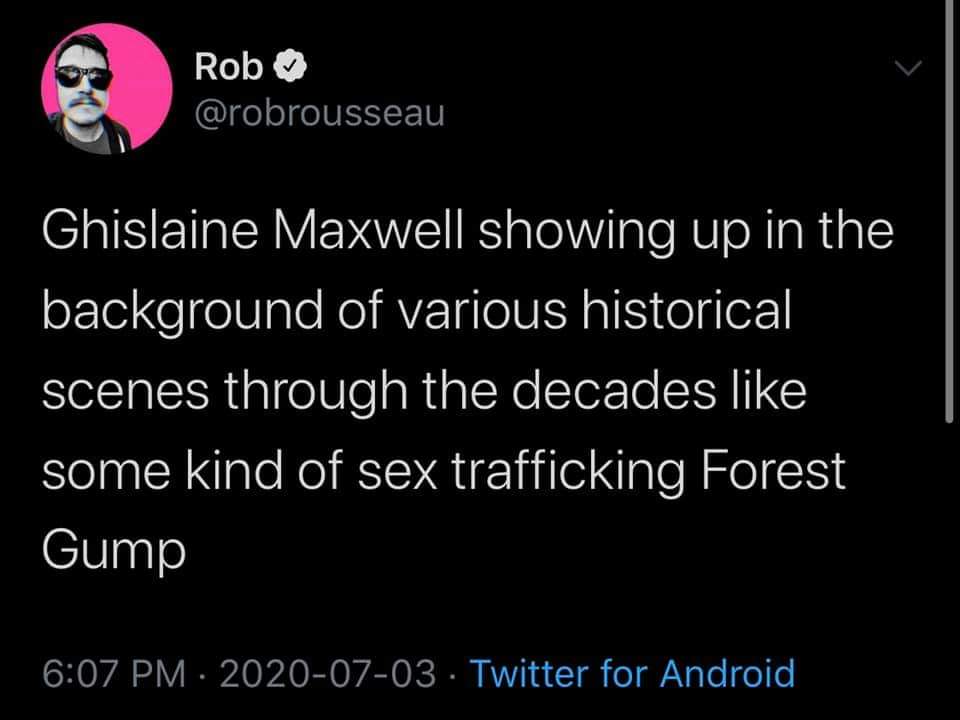Open the tweet options chevron menu
This screenshot has height=720, width=960.
[x=907, y=69]
